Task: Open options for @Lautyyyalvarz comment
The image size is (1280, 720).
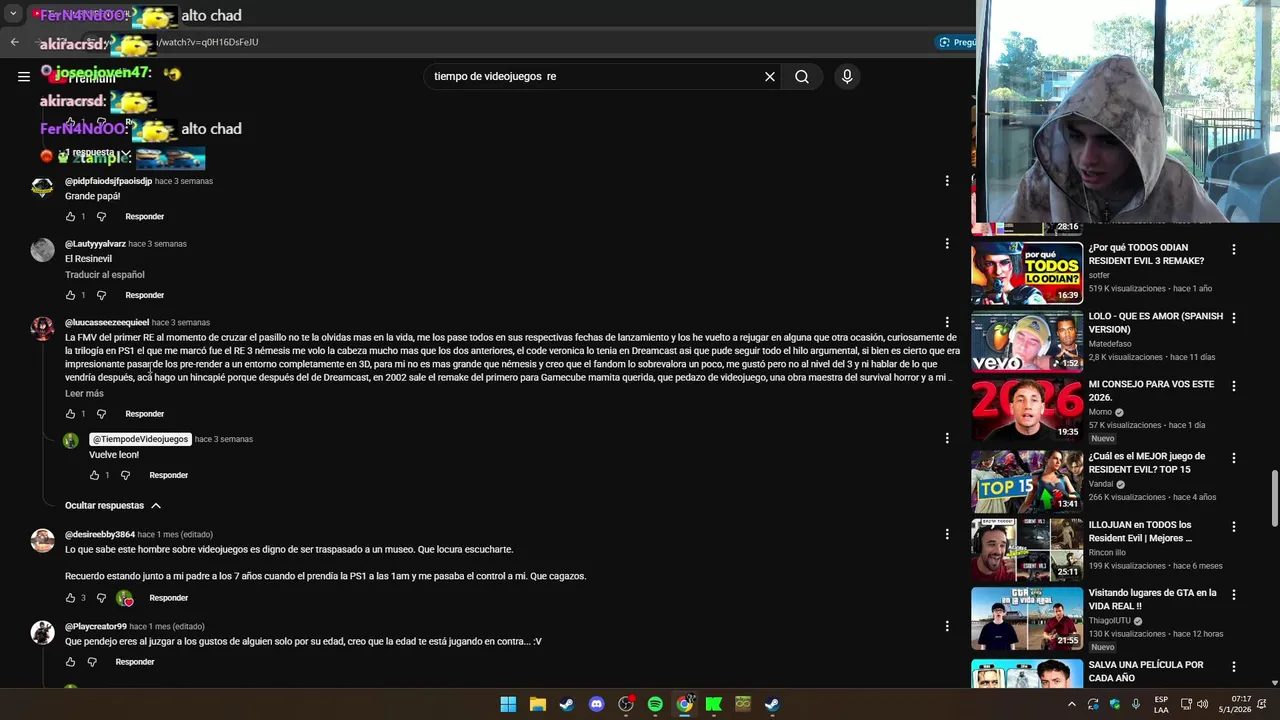Action: (947, 244)
